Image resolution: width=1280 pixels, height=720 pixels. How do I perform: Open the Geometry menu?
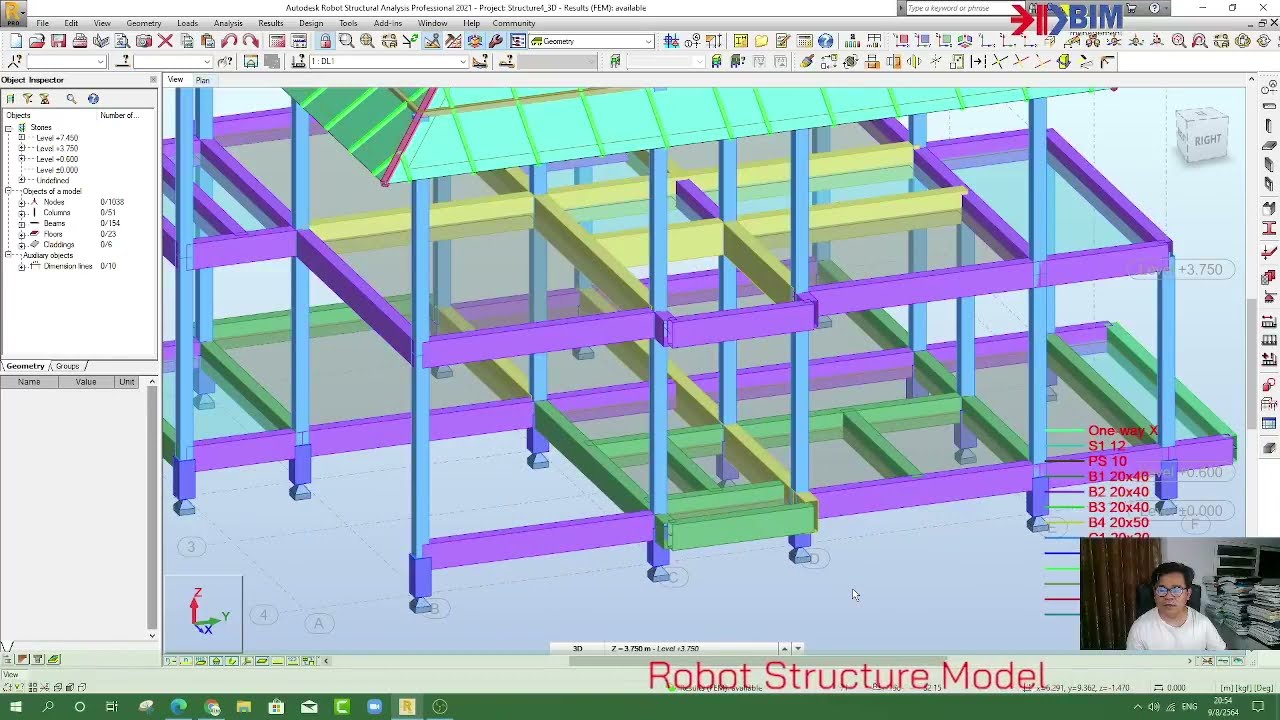pyautogui.click(x=144, y=23)
